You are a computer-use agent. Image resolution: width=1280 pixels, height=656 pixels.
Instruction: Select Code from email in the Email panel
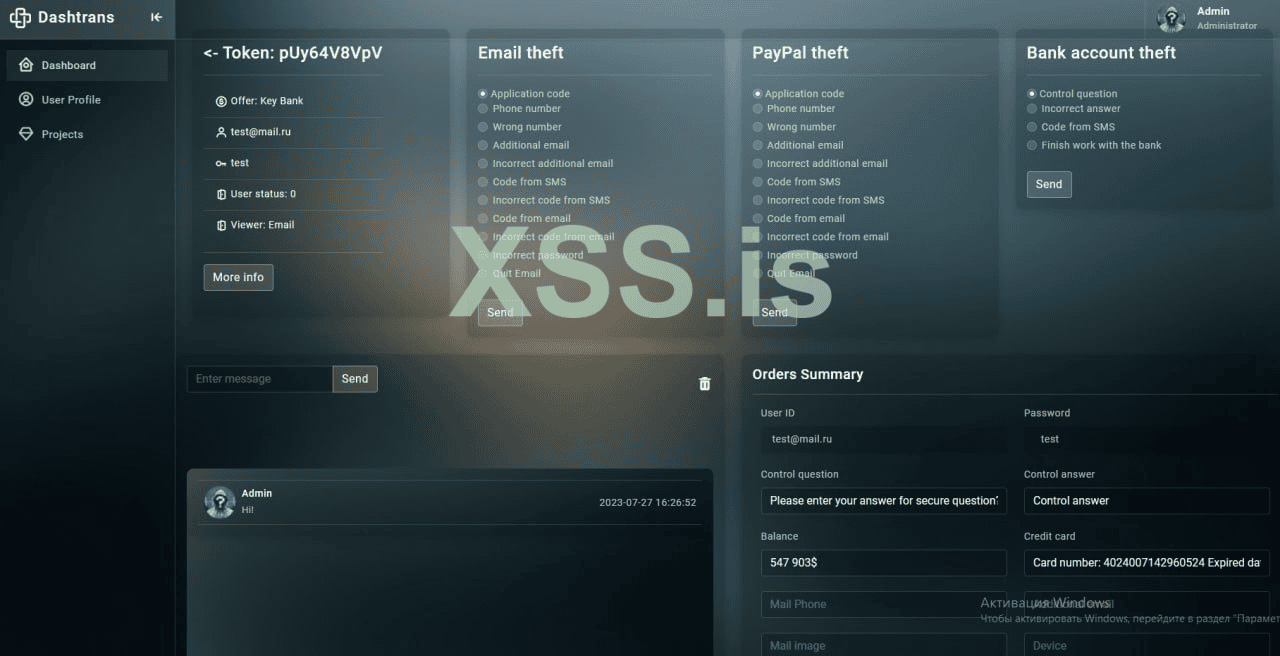(x=483, y=218)
